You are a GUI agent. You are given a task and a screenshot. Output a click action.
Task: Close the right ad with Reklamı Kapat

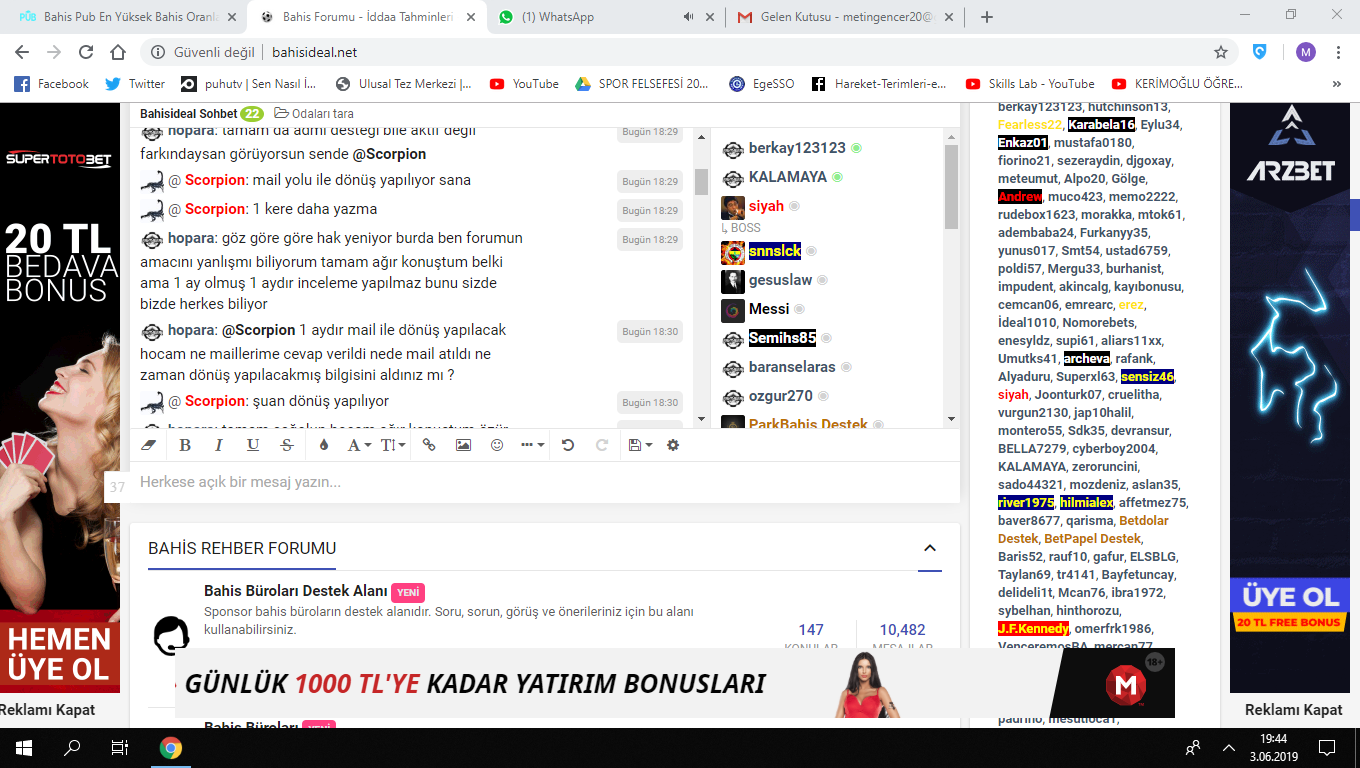tap(1293, 710)
